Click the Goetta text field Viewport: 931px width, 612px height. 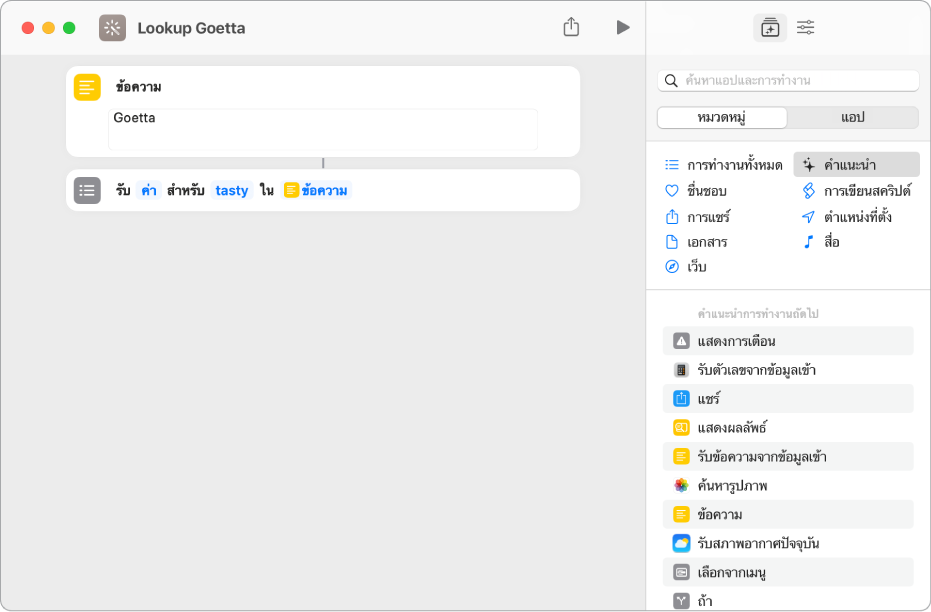323,129
